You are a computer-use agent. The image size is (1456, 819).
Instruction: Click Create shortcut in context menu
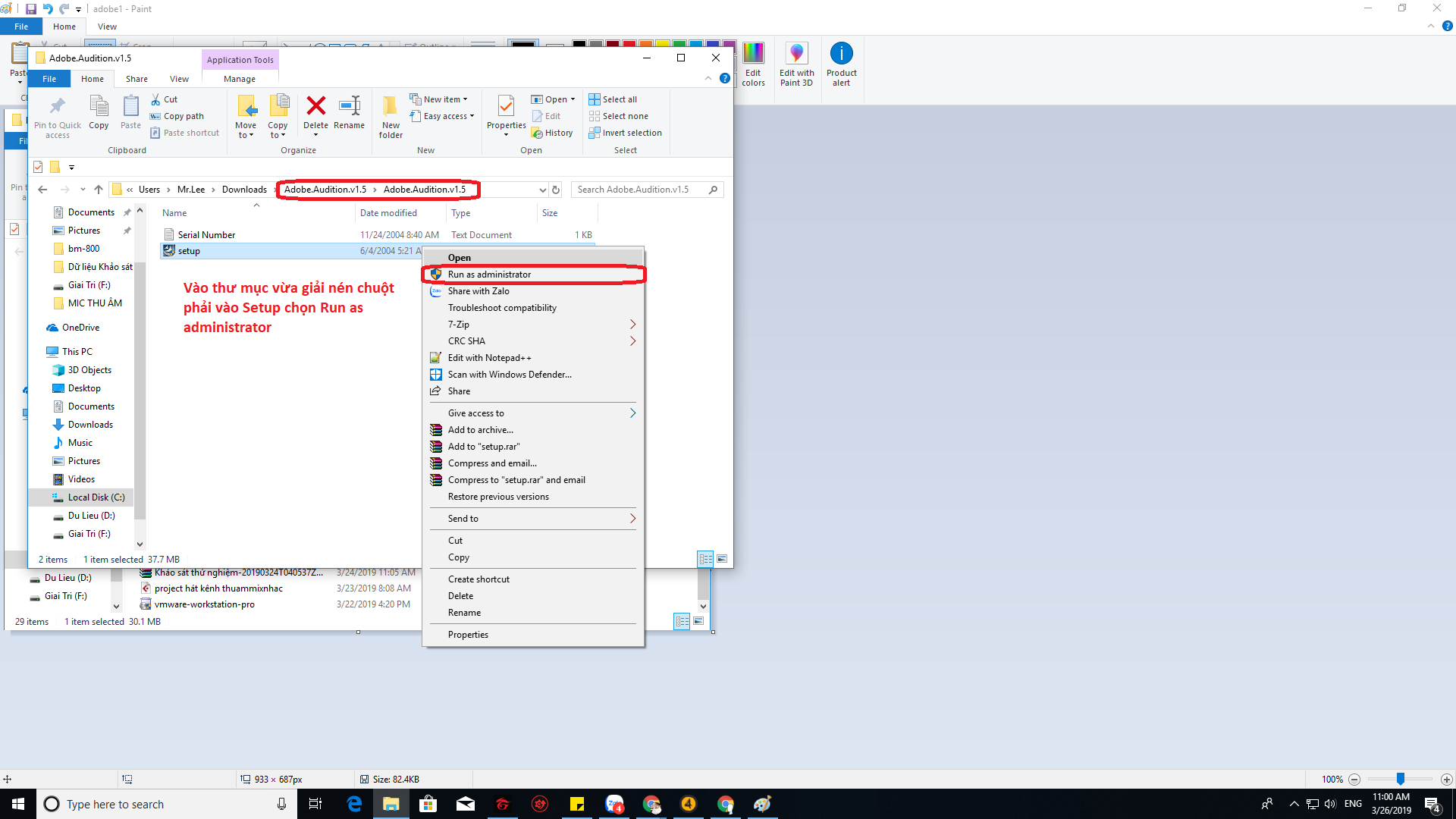(x=532, y=579)
